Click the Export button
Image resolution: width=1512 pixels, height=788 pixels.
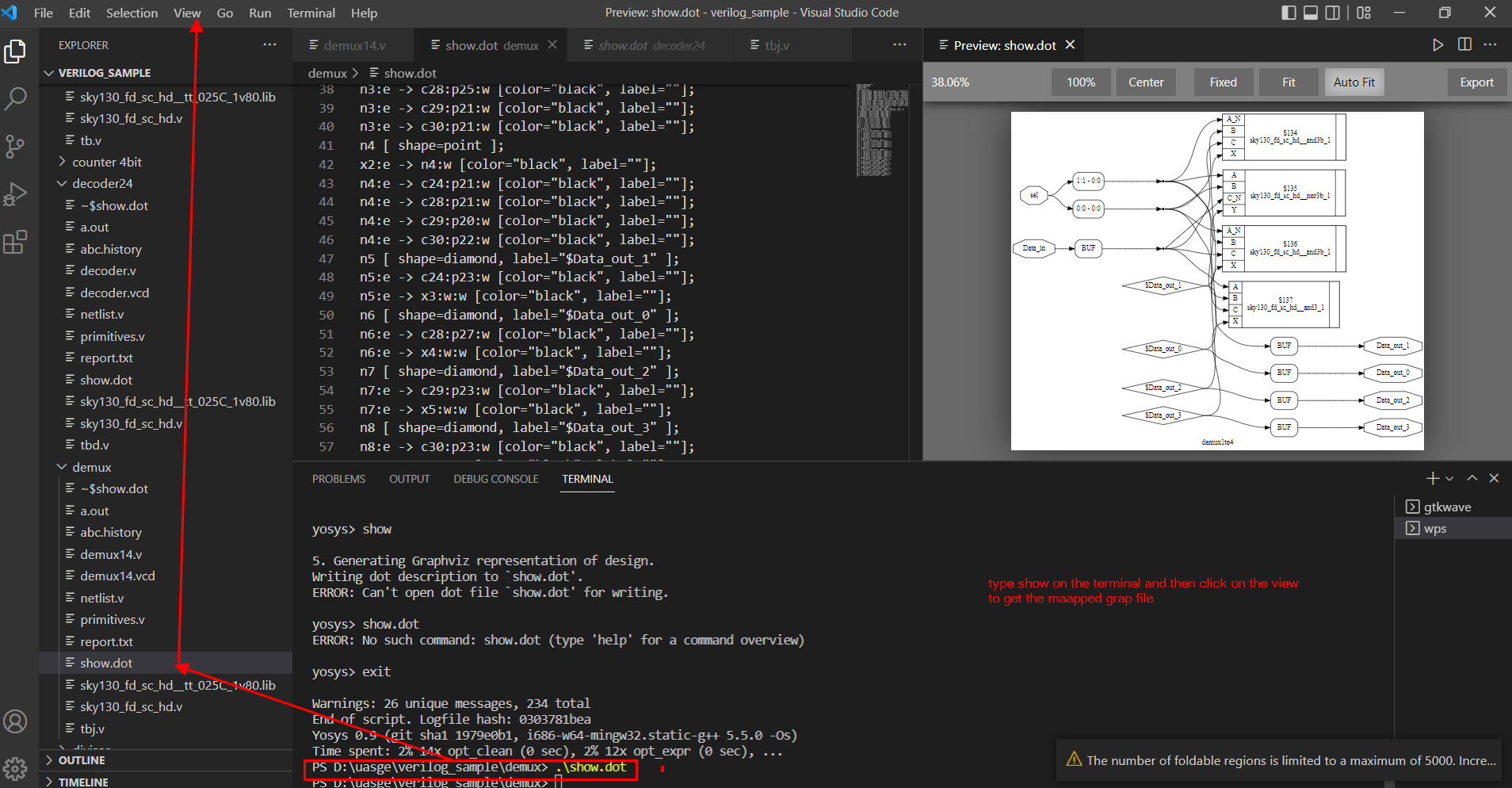(1476, 82)
